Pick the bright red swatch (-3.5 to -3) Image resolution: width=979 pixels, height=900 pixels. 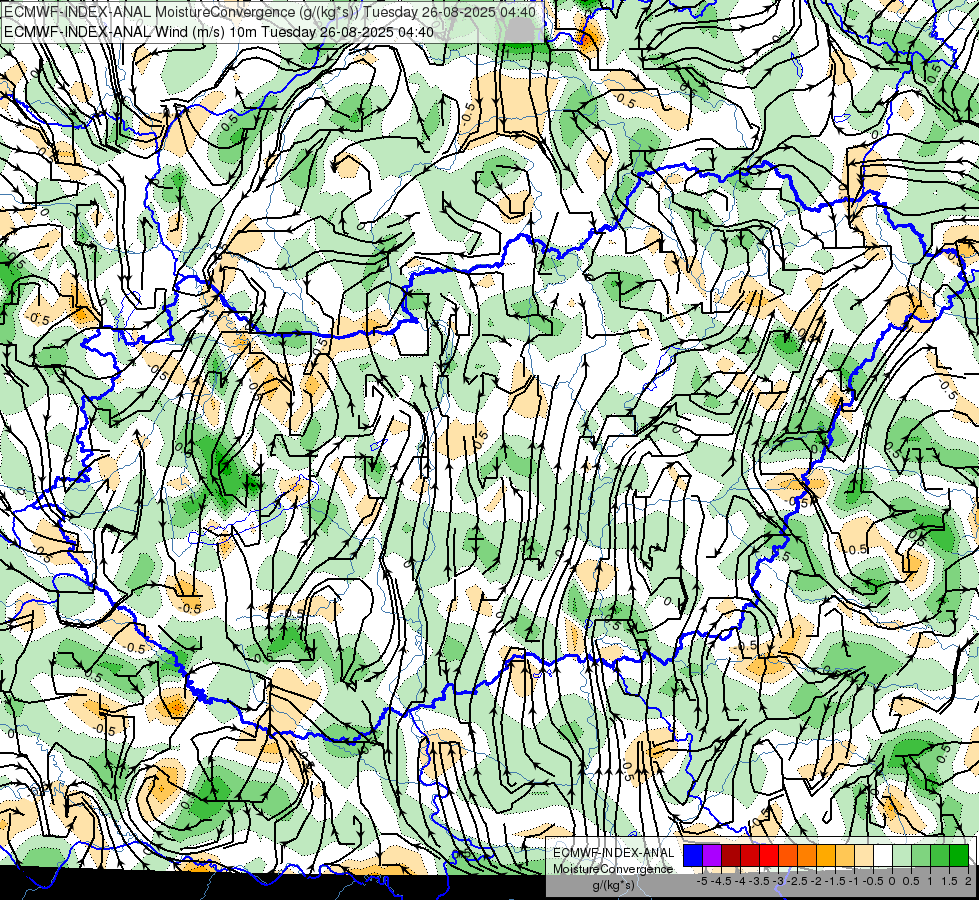(769, 855)
